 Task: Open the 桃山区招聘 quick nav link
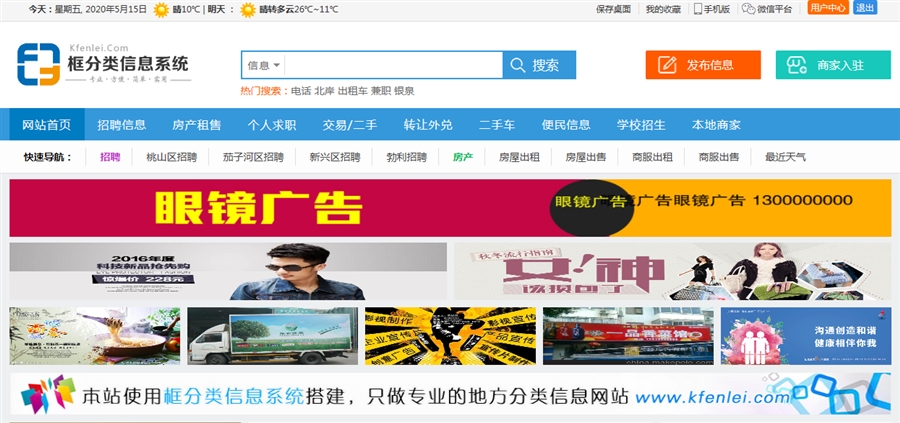[x=171, y=157]
